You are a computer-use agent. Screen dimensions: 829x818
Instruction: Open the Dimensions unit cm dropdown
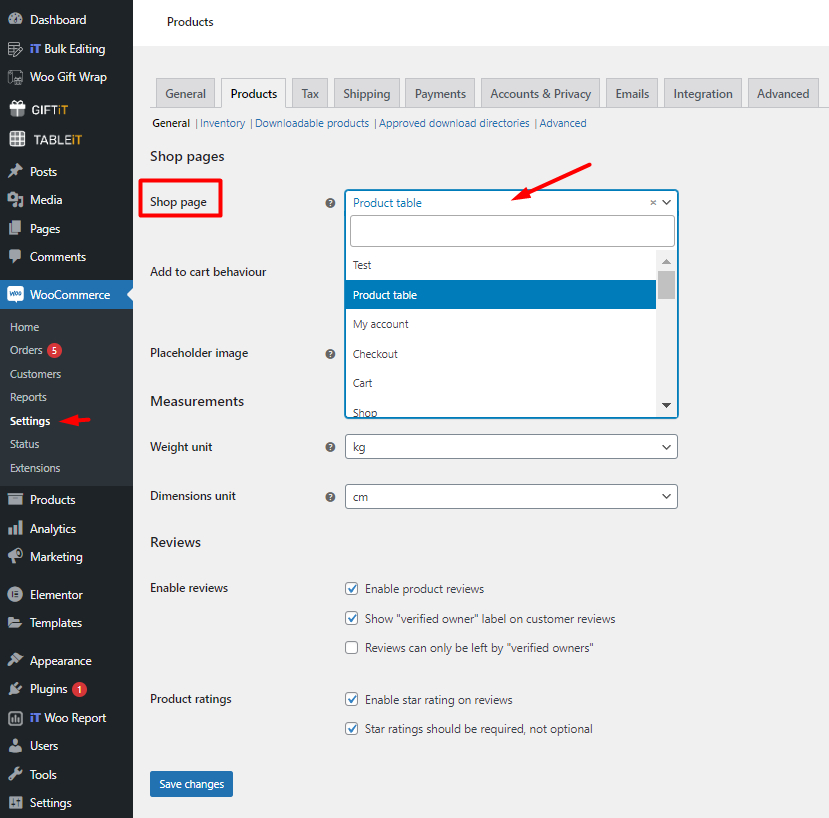tap(511, 496)
